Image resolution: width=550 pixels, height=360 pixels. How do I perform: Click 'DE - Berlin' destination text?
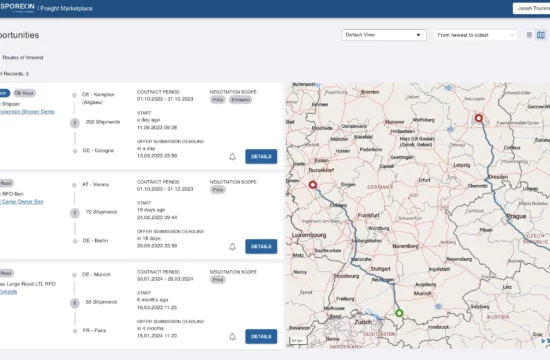pos(95,241)
